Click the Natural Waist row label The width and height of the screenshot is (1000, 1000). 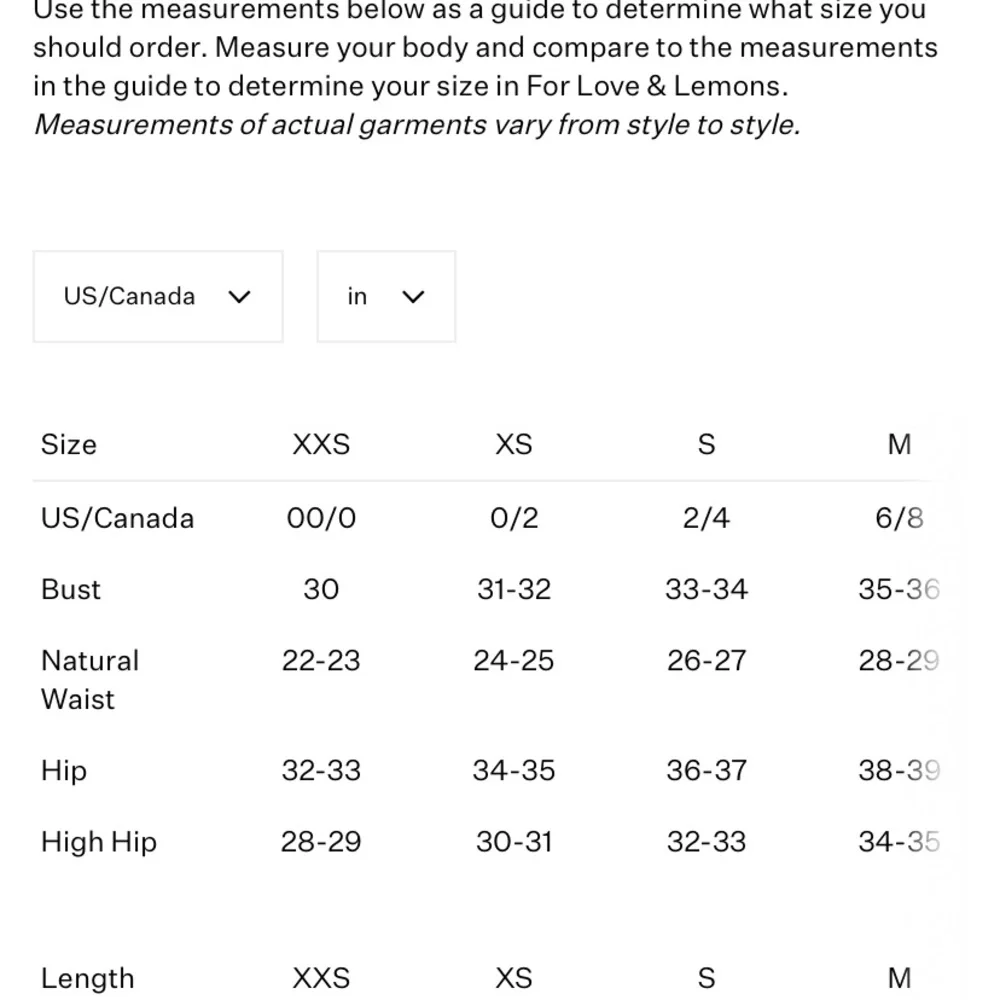[90, 680]
